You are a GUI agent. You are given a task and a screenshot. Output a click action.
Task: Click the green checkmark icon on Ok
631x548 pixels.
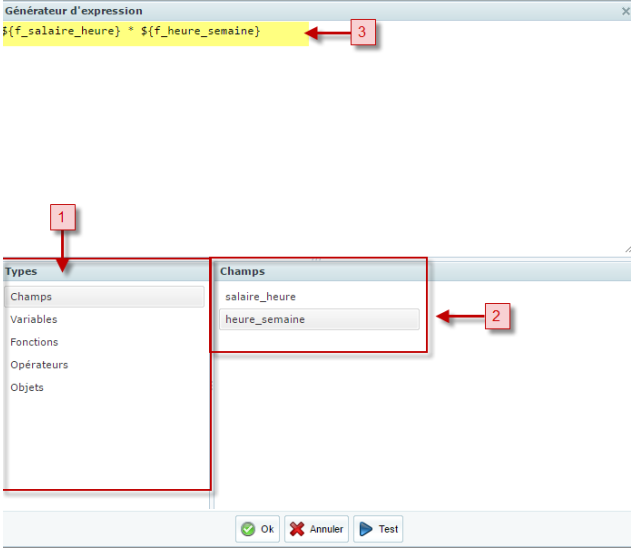(x=247, y=529)
